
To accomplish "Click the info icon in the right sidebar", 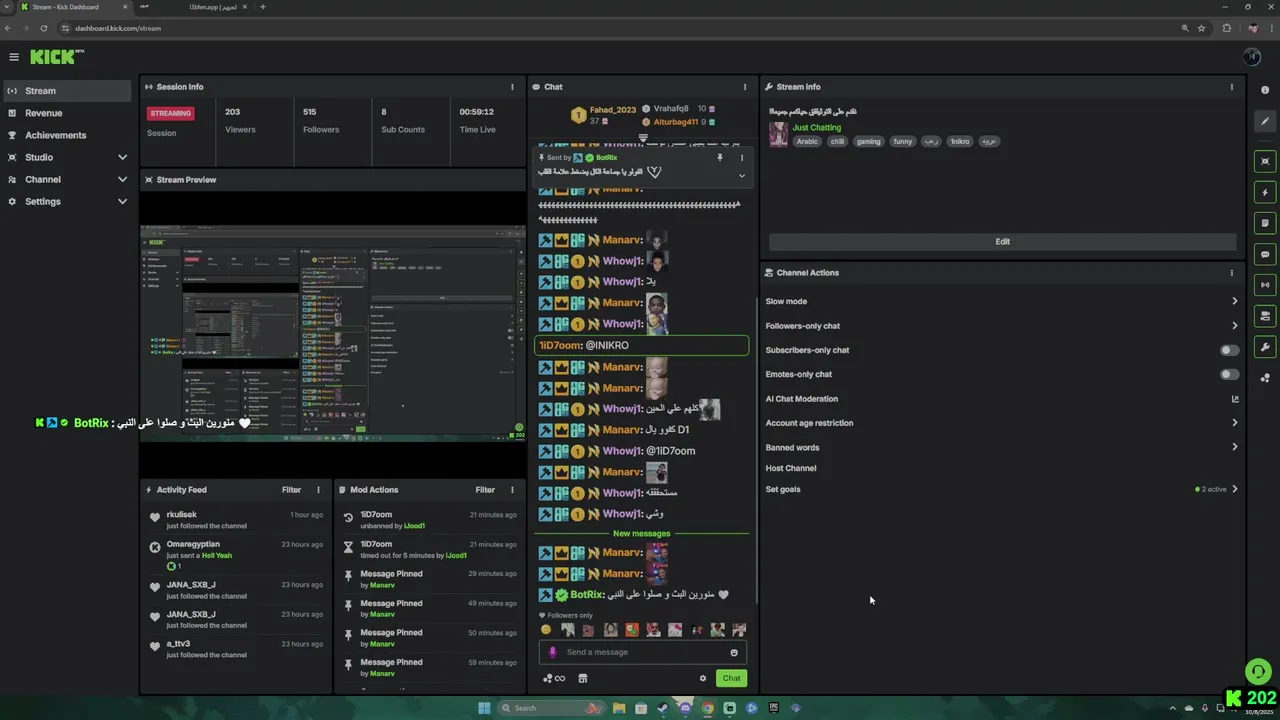I will click(1265, 90).
